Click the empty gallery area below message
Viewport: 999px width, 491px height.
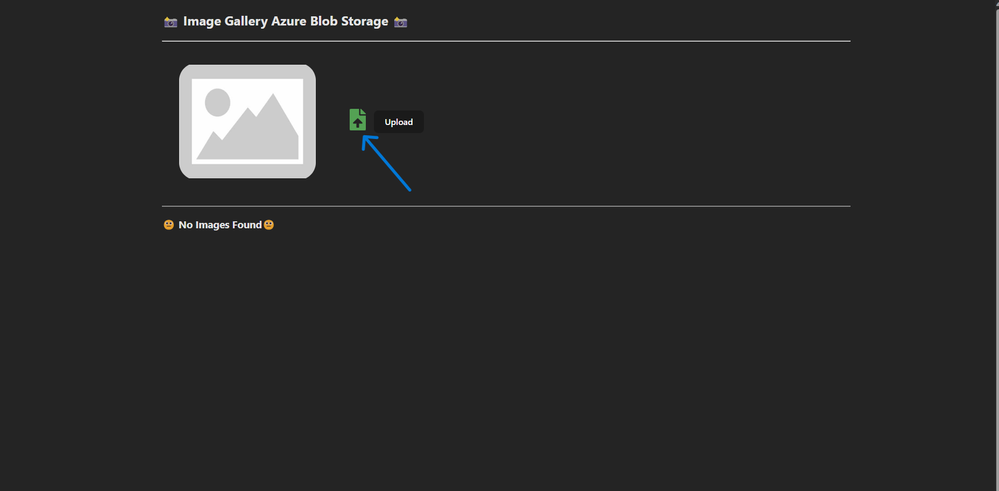click(500, 350)
